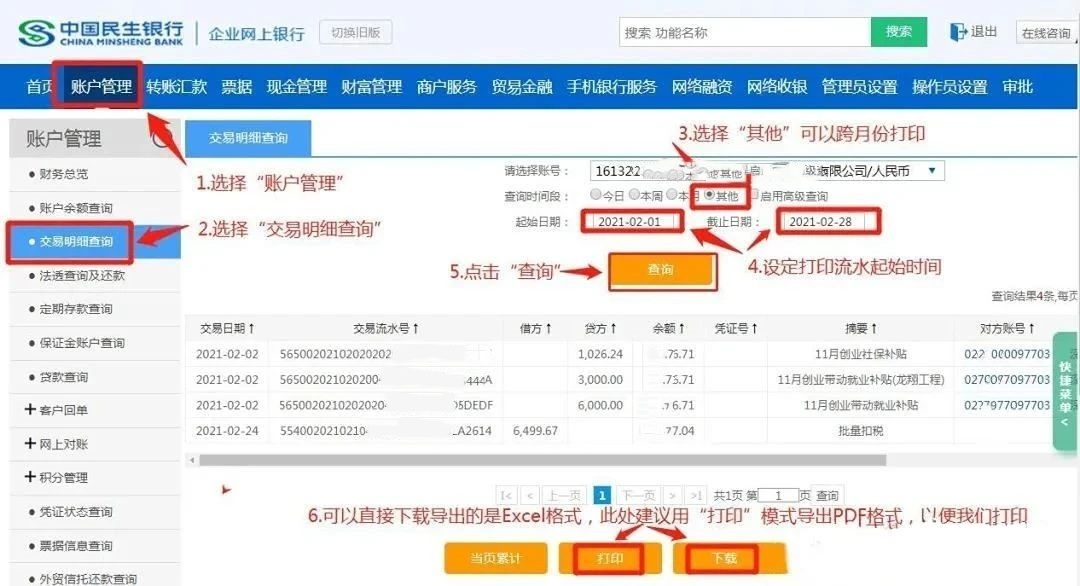Switch to the 交易明细查询 tab
1080x586 pixels.
(249, 138)
